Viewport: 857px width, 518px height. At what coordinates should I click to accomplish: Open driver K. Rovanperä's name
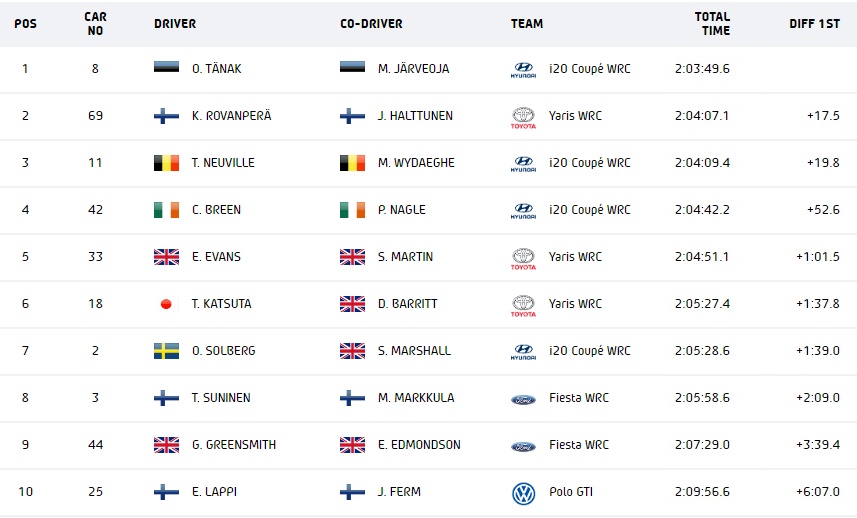pos(231,116)
